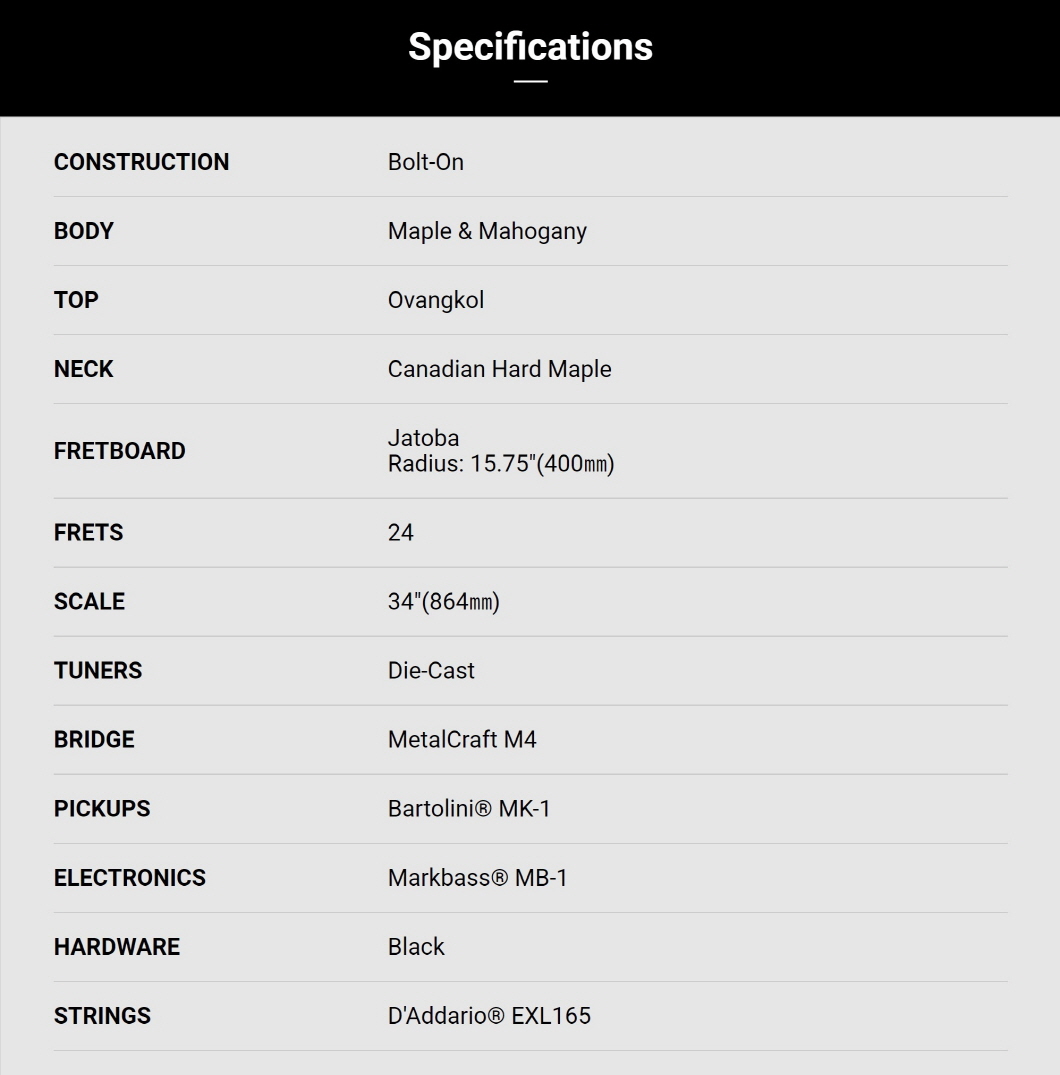This screenshot has height=1075, width=1060.
Task: Click the Jatoba fretboard value
Action: point(424,438)
